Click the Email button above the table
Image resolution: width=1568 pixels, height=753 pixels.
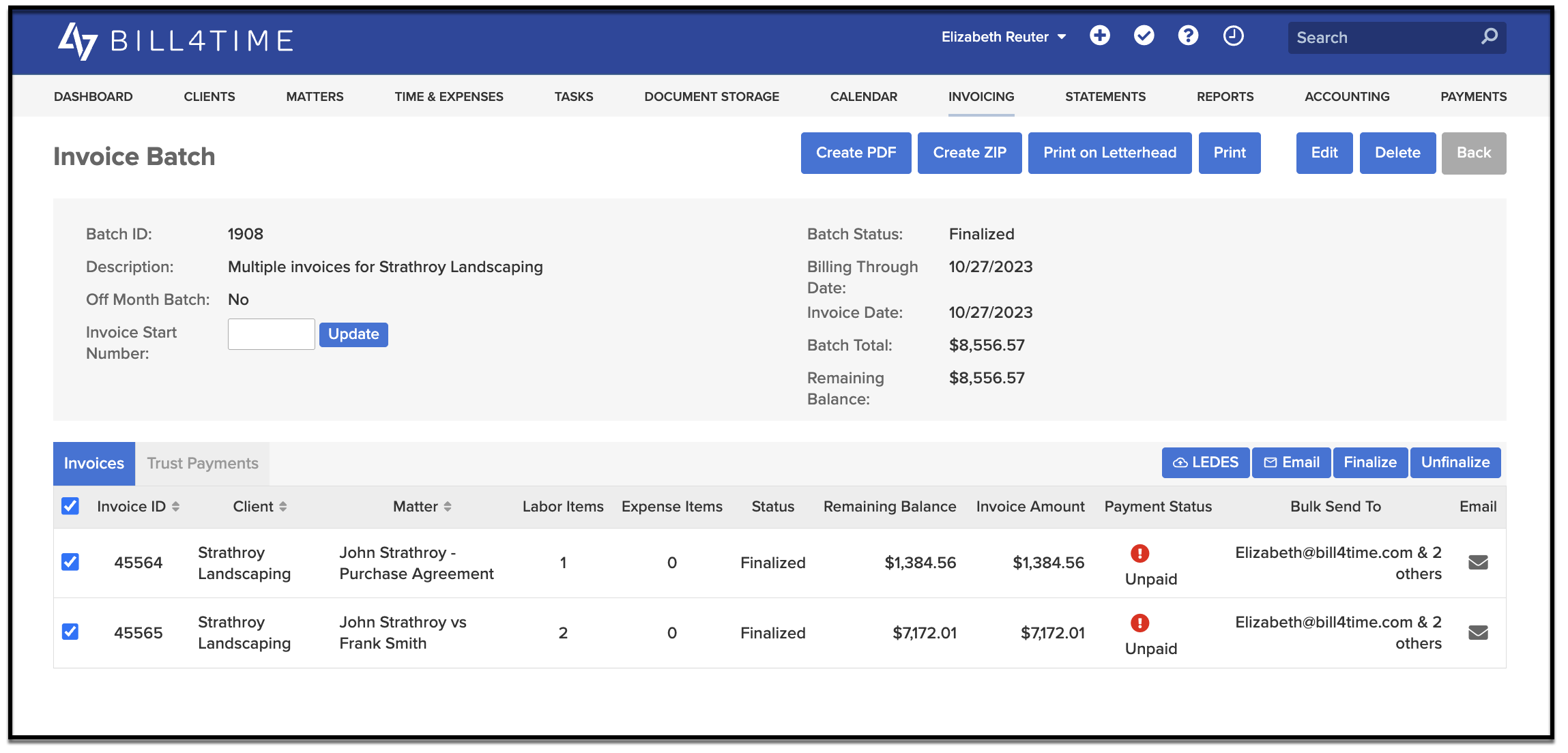click(x=1292, y=462)
